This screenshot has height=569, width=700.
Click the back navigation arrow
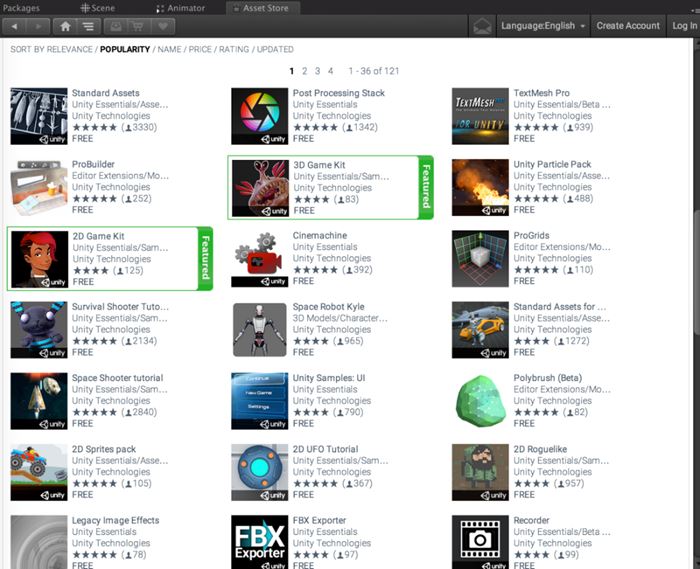(x=15, y=26)
